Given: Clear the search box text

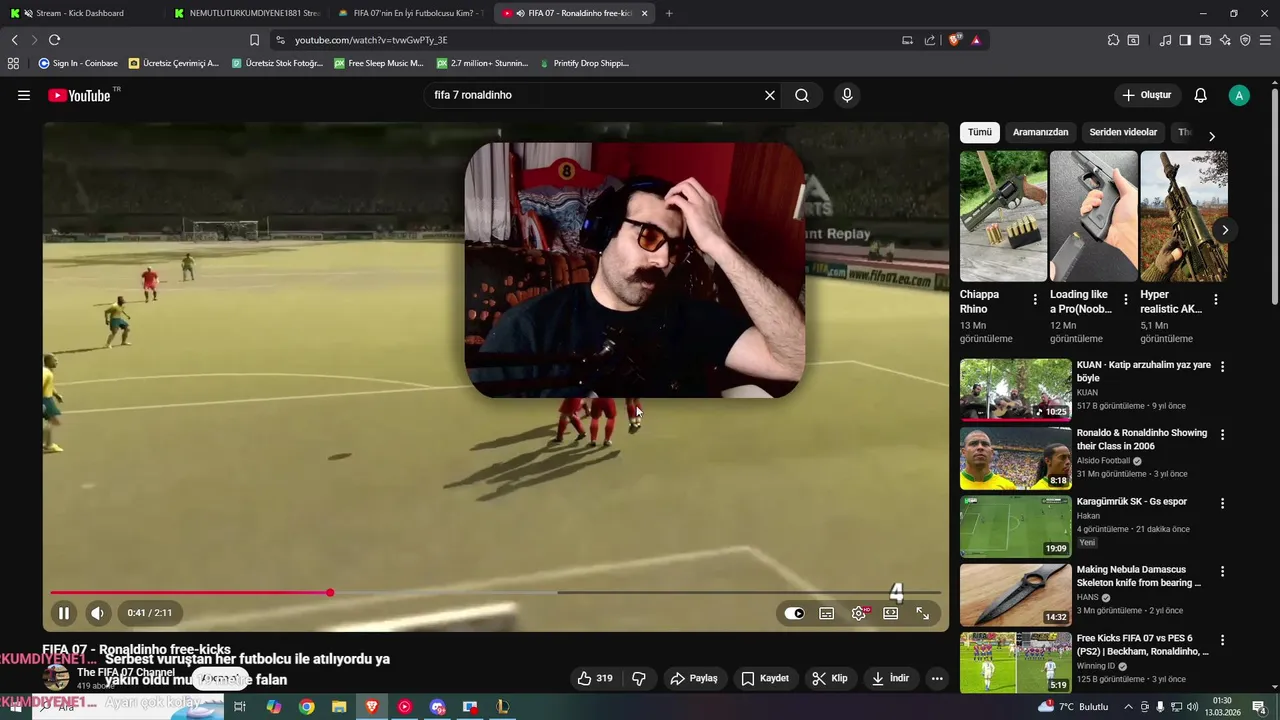Looking at the screenshot, I should tap(770, 95).
